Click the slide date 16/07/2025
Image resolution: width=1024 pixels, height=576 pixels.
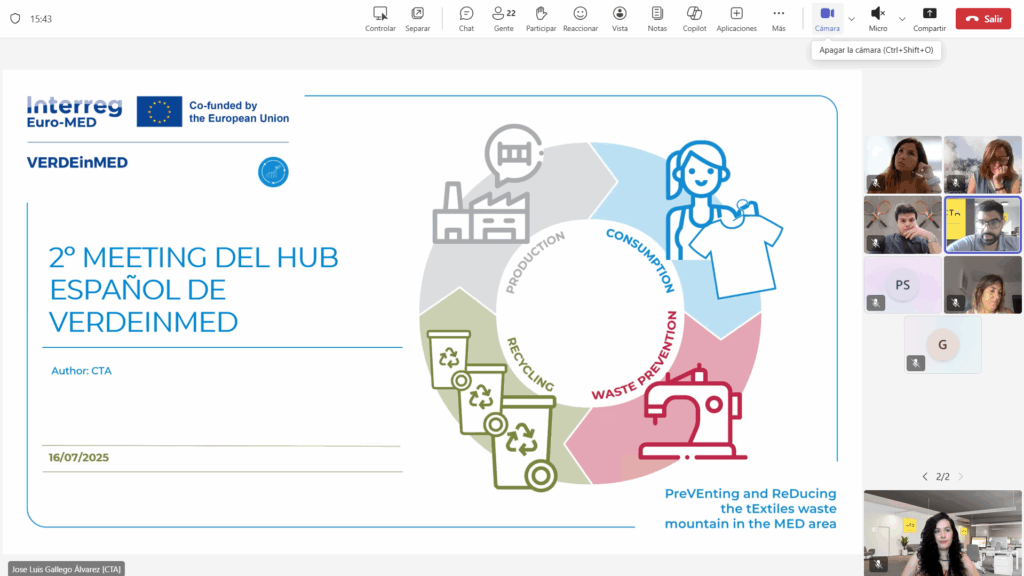pyautogui.click(x=78, y=457)
